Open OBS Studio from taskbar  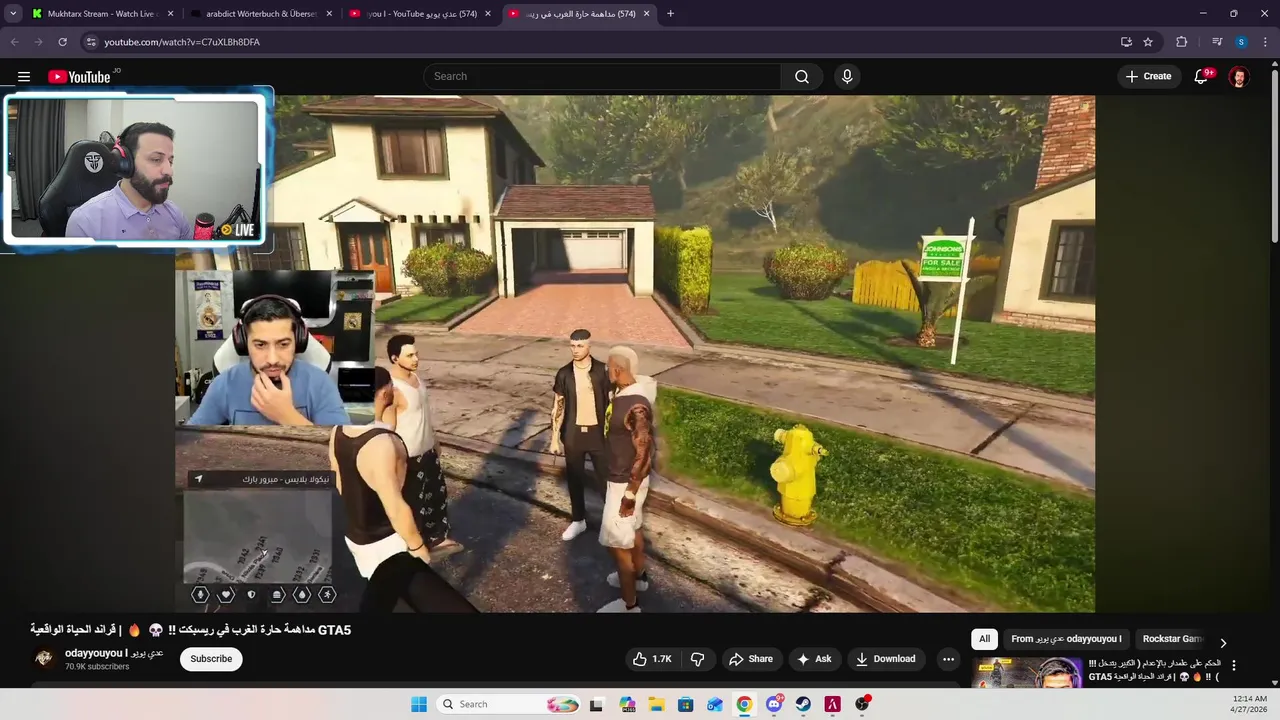pyautogui.click(x=862, y=704)
